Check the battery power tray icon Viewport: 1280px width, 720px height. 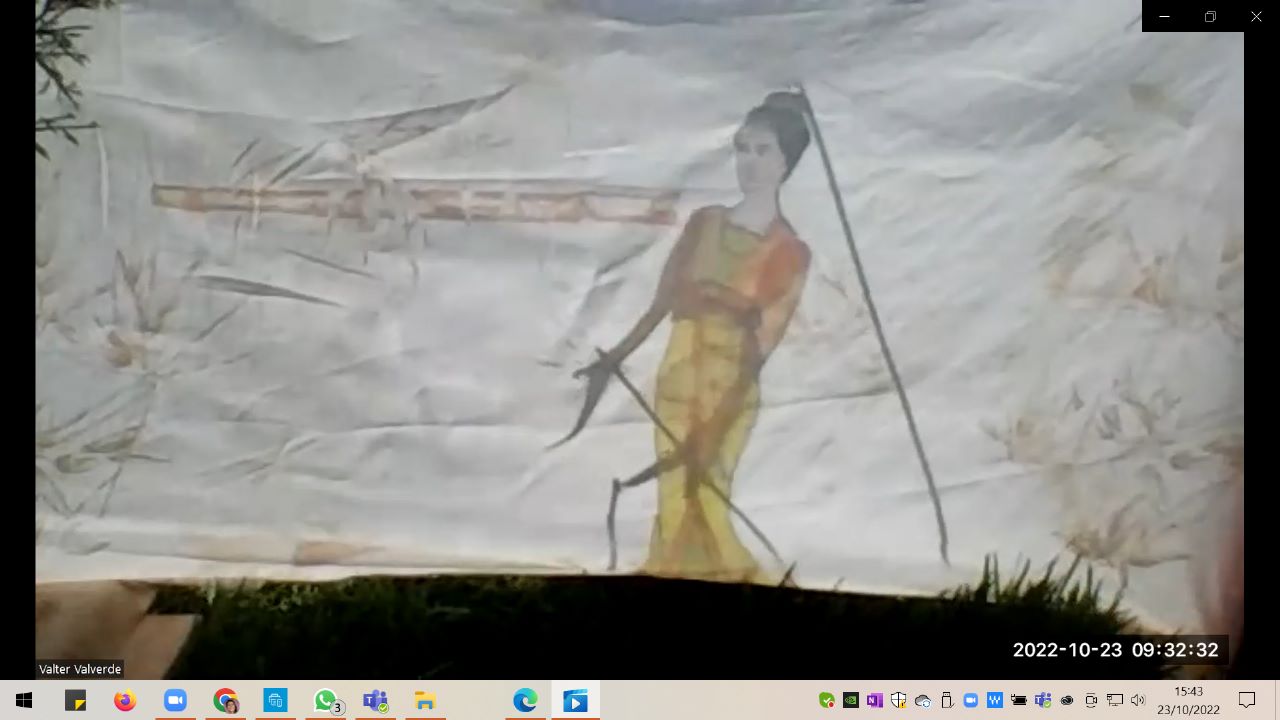(1019, 700)
